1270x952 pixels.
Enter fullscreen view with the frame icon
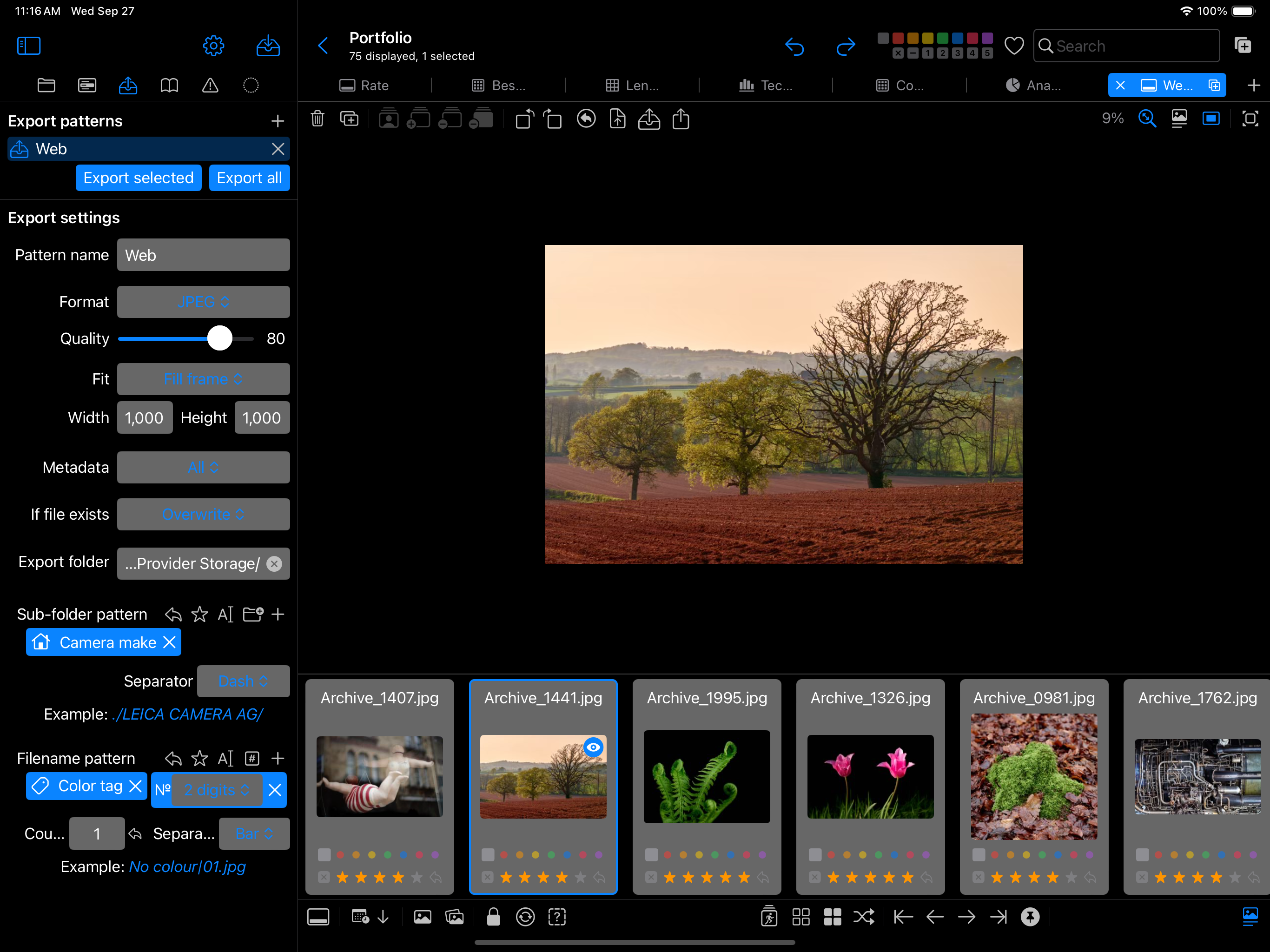pyautogui.click(x=1250, y=118)
